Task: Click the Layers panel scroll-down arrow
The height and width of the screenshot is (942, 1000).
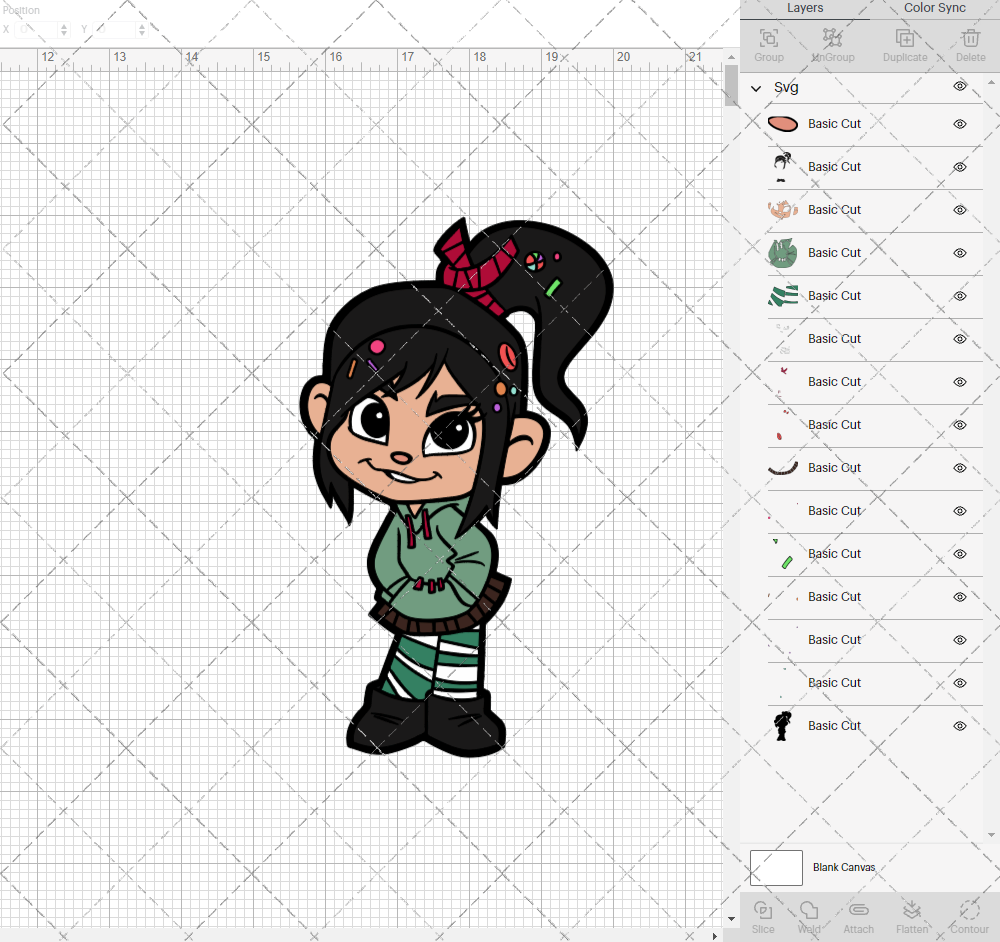Action: (x=990, y=835)
